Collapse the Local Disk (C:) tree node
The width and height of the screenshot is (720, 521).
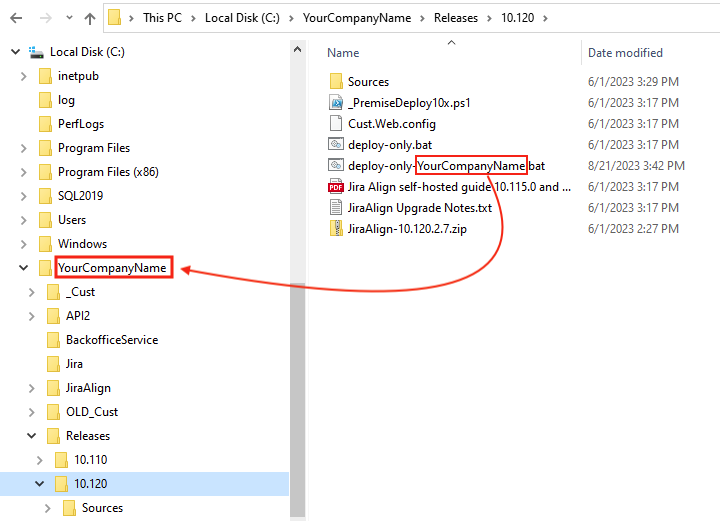16,52
